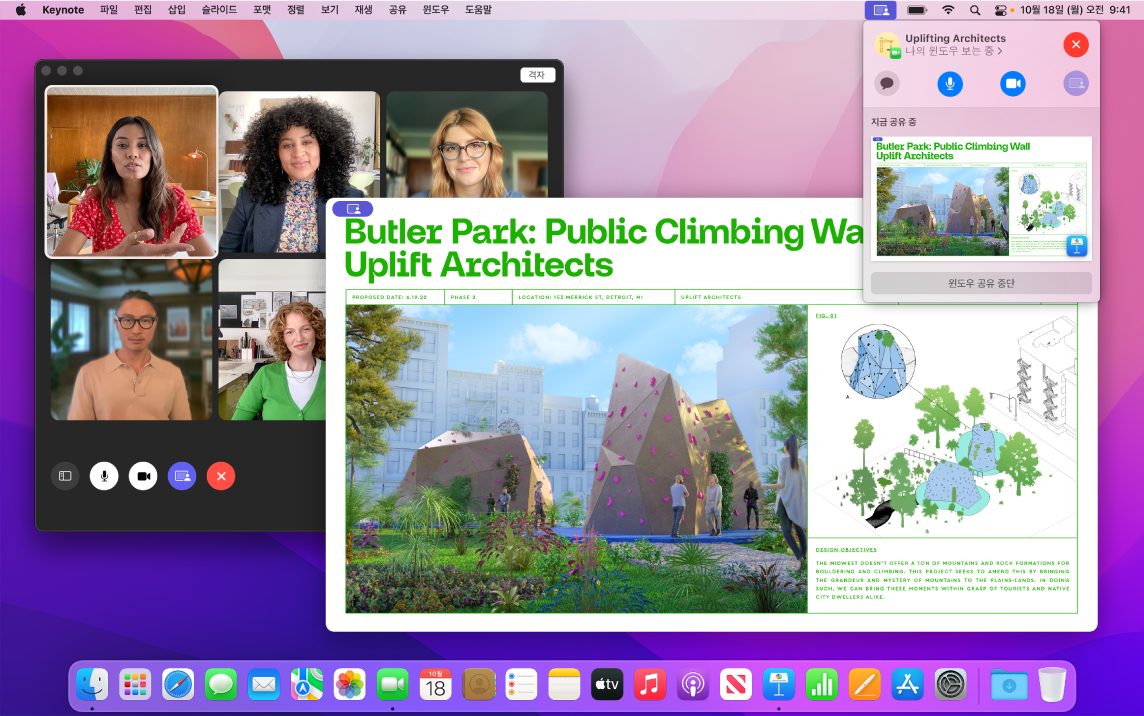1144x716 pixels.
Task: Mute microphone in FaceTime window
Action: [104, 476]
